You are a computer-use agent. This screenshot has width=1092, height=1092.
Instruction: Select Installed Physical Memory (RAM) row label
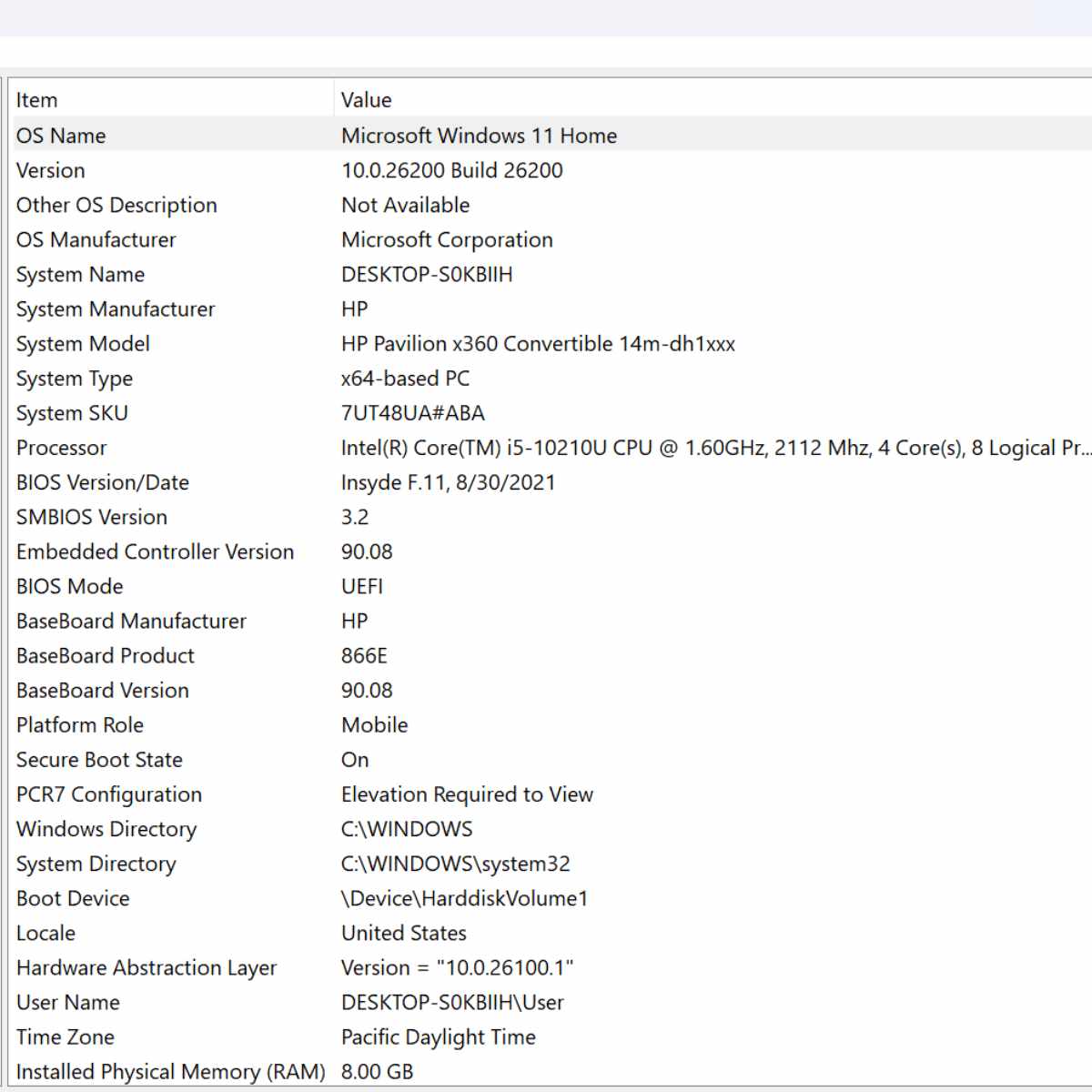(170, 1072)
